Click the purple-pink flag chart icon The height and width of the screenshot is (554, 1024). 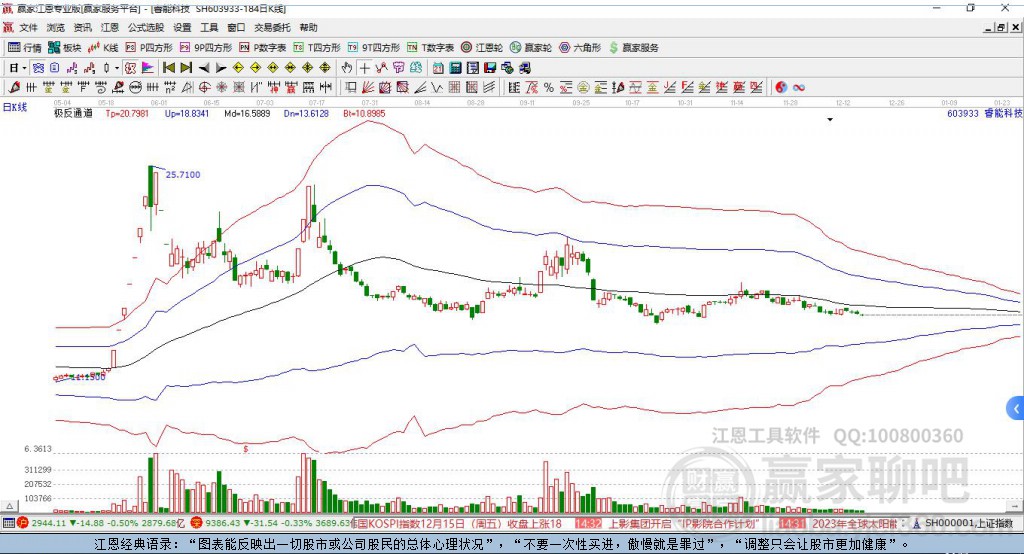click(x=148, y=68)
